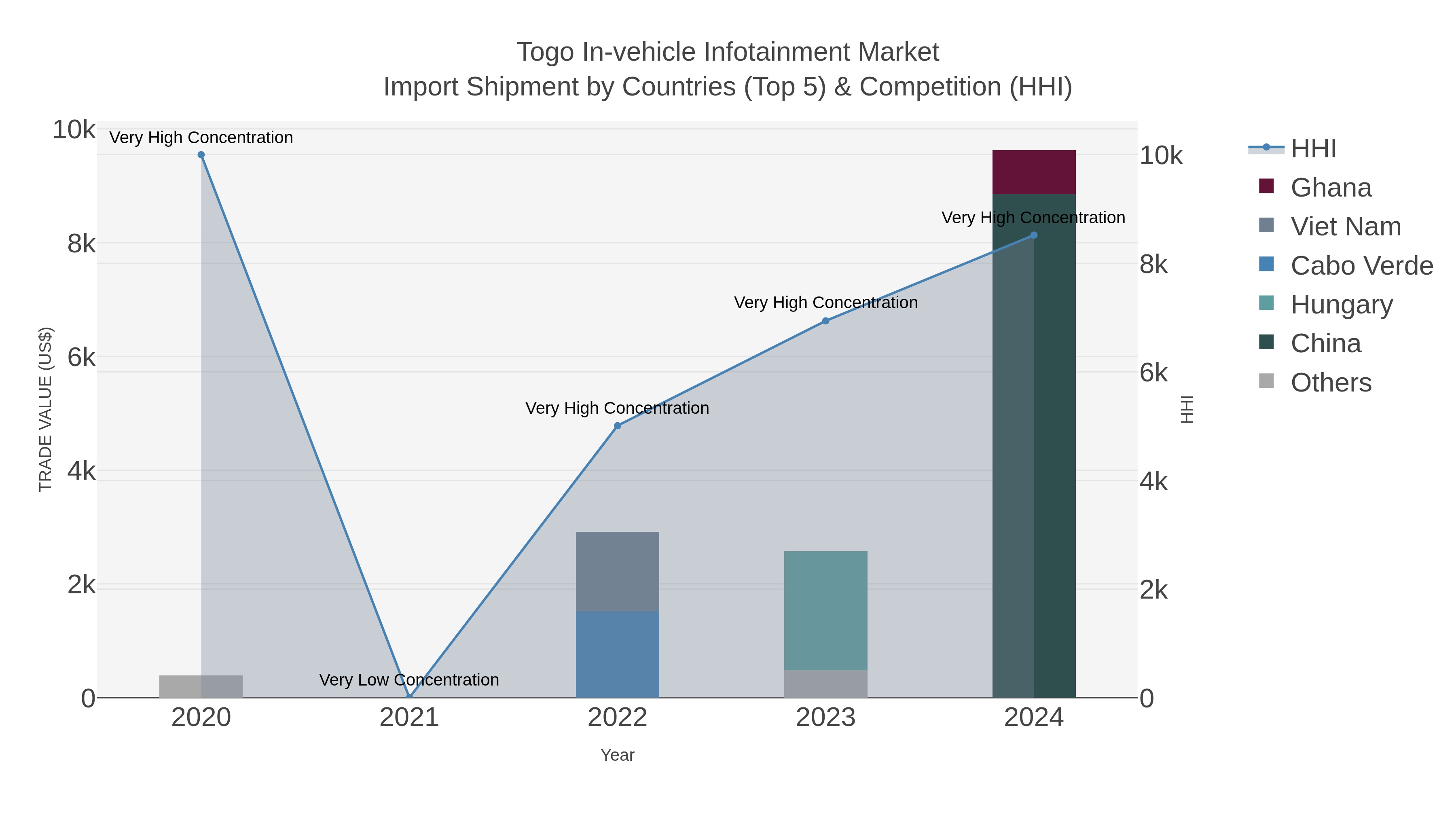Select the 2024 HHI data point

[1034, 235]
